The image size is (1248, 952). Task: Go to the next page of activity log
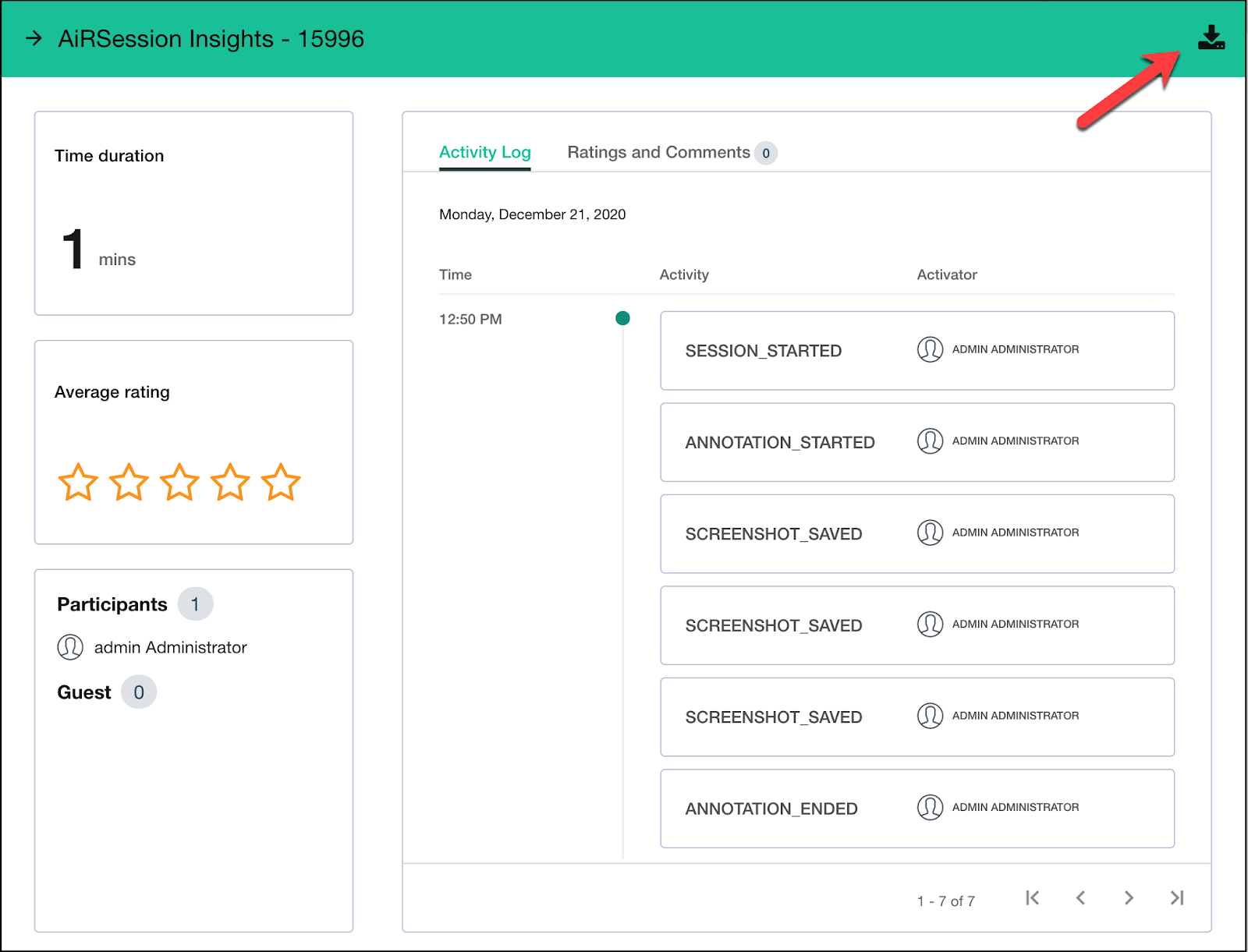click(x=1129, y=898)
